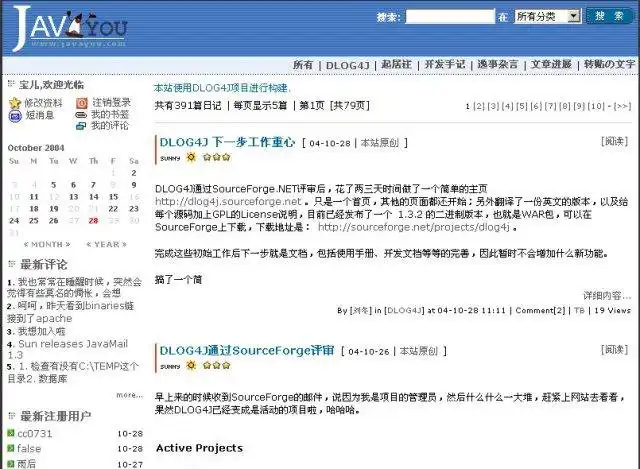This screenshot has width=640, height=469.
Task: Click the 我的评论 comments icon
Action: coord(82,126)
